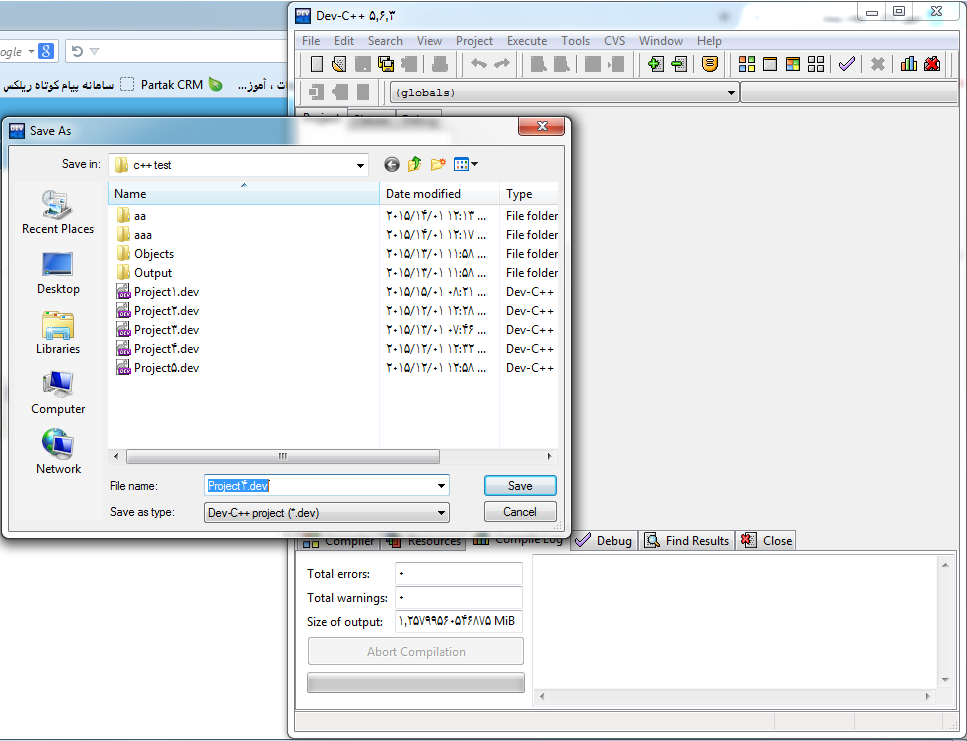Screen dimensions: 967x741
Task: Click the Create New Folder icon
Action: click(438, 164)
